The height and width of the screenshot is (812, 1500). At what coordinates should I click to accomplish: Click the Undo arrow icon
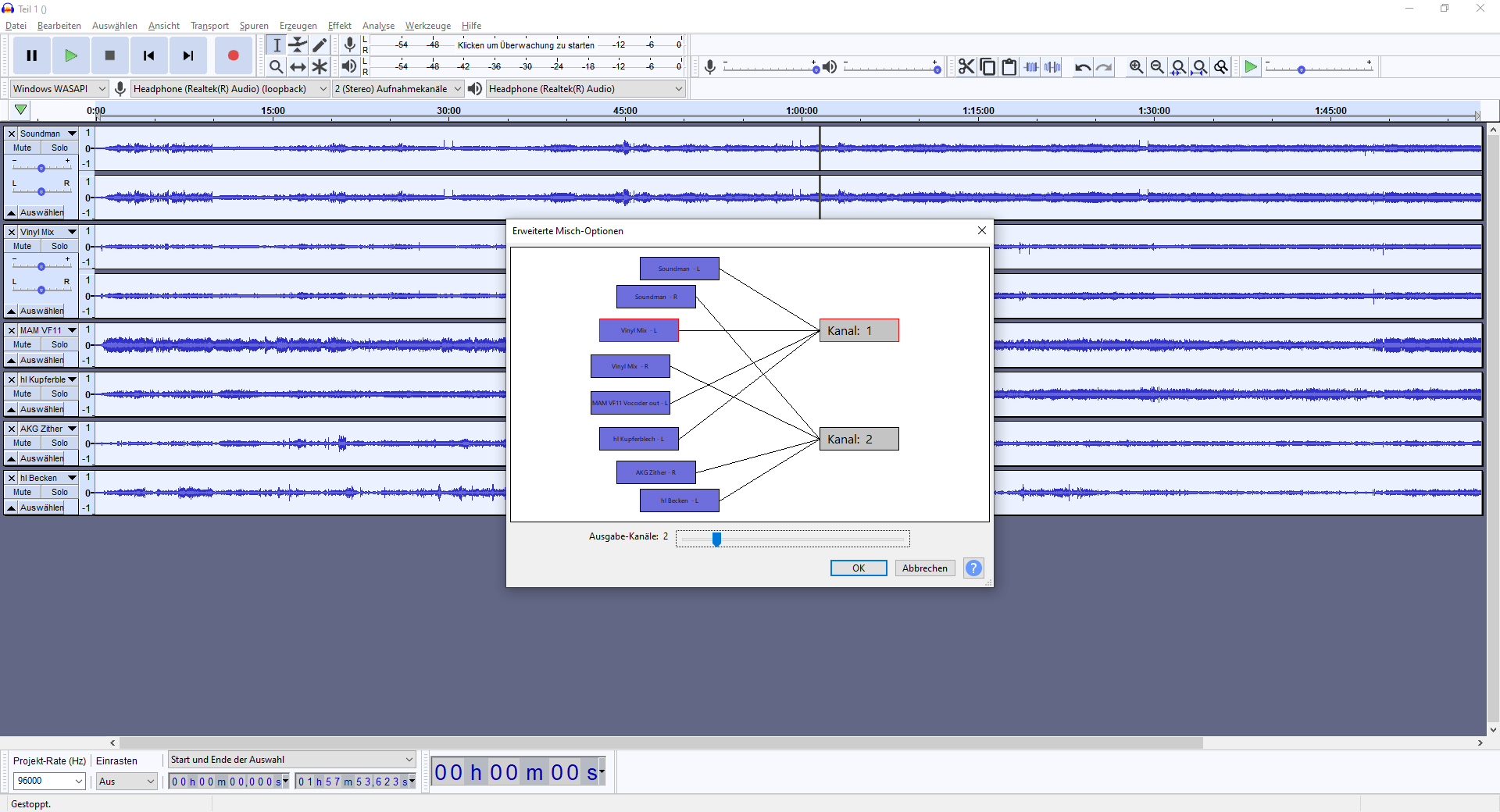pyautogui.click(x=1082, y=67)
